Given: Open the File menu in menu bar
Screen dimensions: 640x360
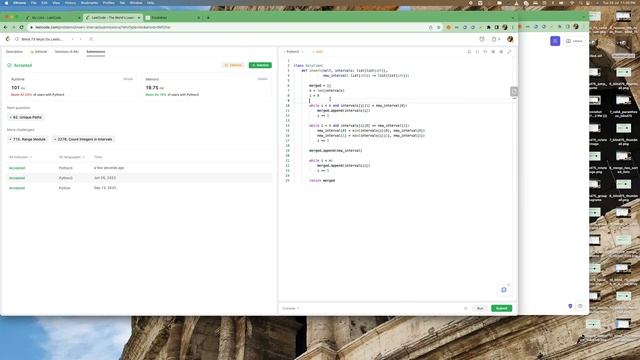Looking at the screenshot, I should point(33,3).
